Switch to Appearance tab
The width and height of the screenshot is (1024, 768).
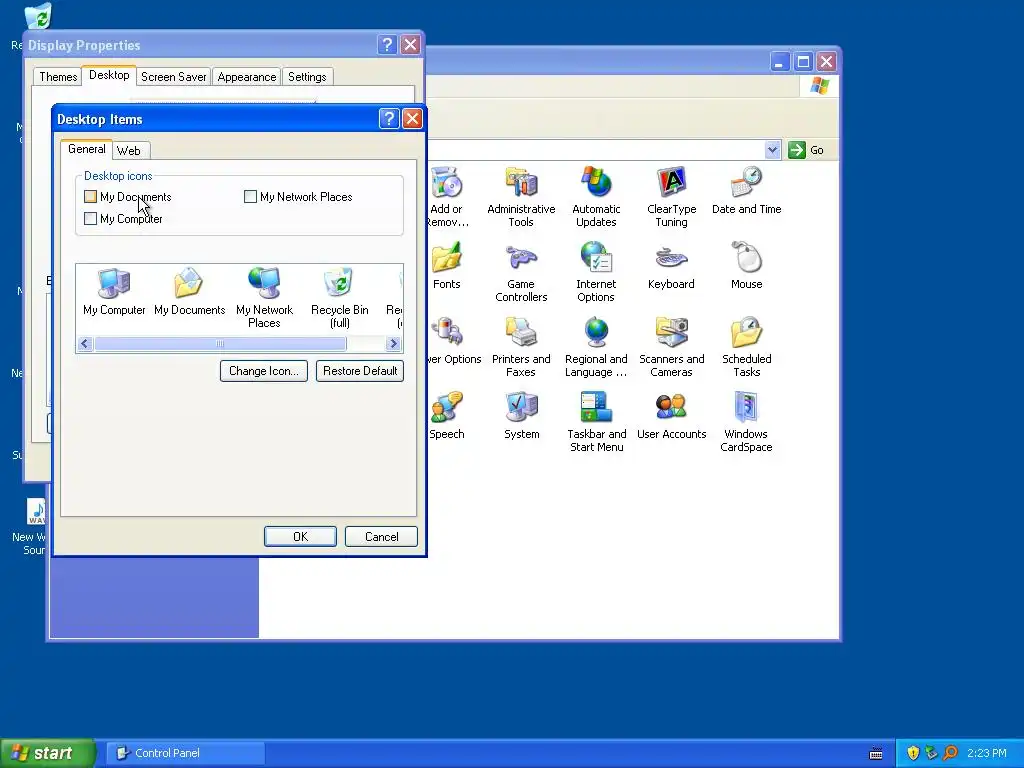click(247, 77)
